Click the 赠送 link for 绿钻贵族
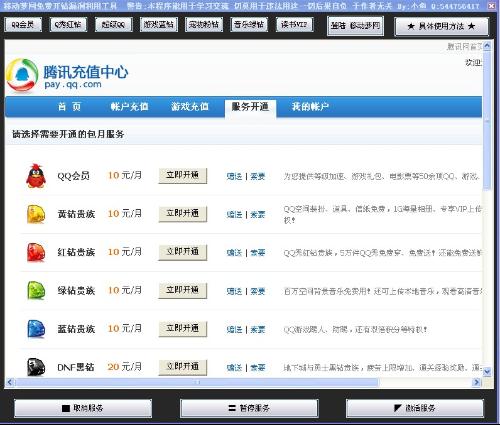The image size is (500, 425). tap(234, 291)
